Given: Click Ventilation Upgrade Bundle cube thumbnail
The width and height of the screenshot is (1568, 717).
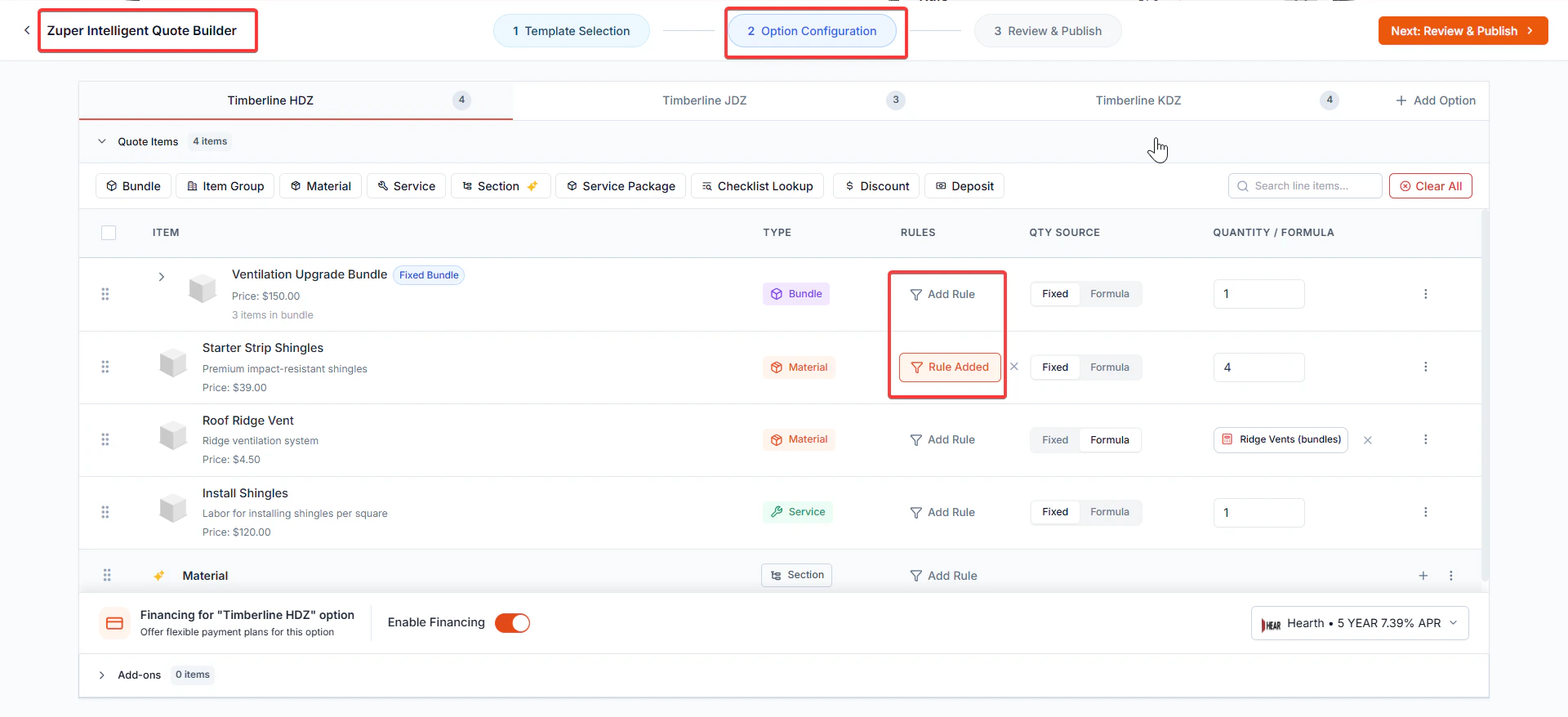Looking at the screenshot, I should coord(203,288).
